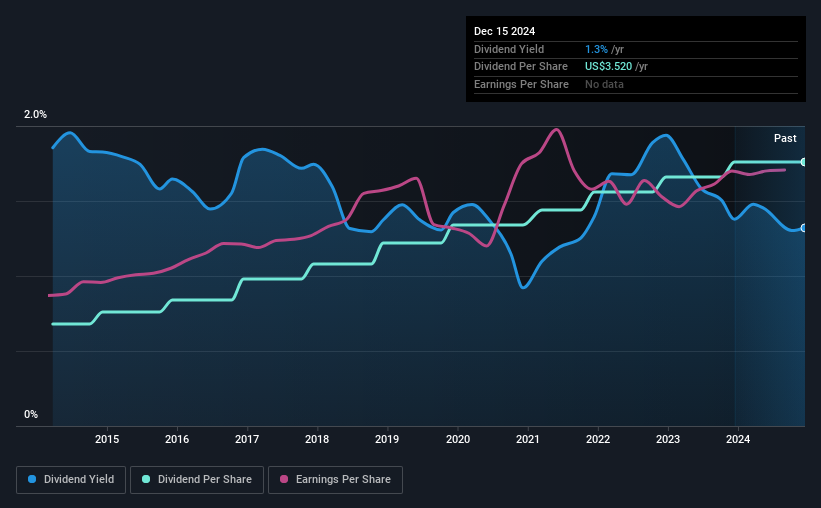Screen dimensions: 821x508
Task: Click the Dividend Yield tooltip row label
Action: pyautogui.click(x=509, y=49)
